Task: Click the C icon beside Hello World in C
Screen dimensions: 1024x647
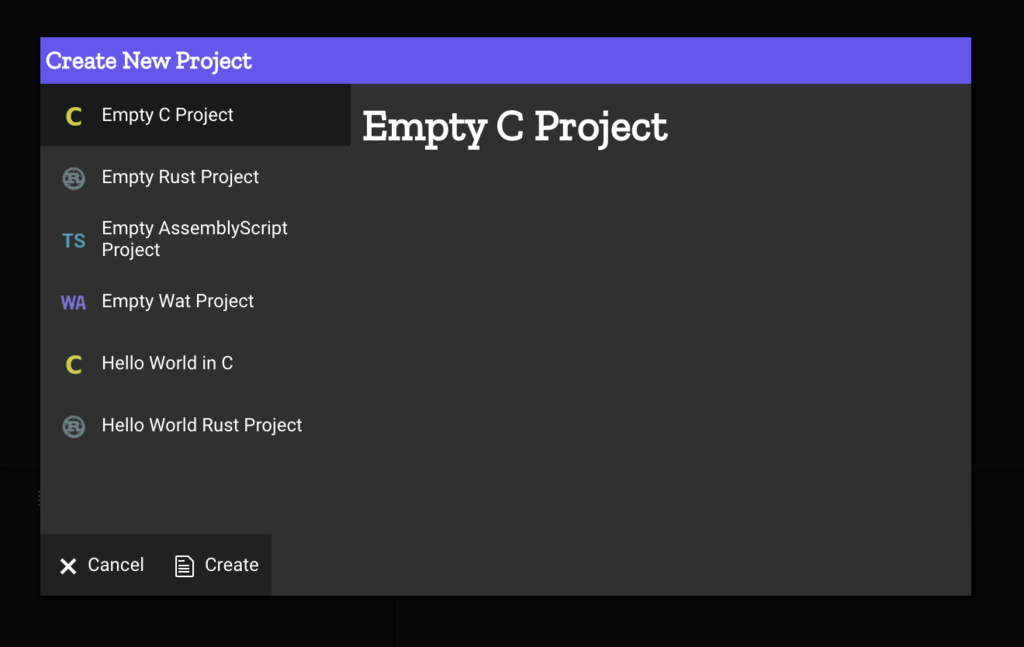Action: pyautogui.click(x=74, y=364)
